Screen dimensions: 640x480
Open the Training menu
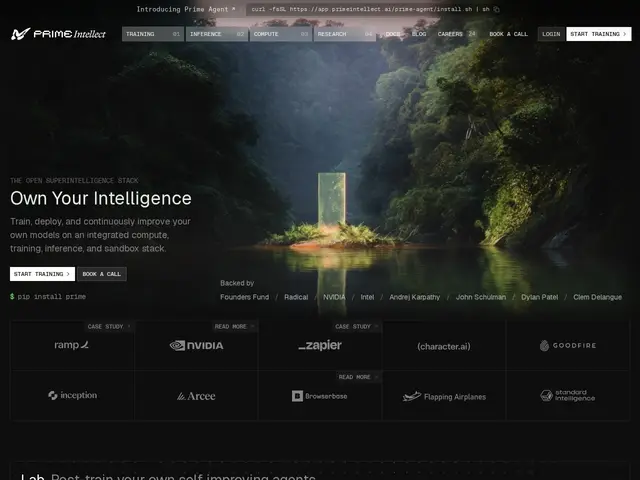(x=153, y=34)
